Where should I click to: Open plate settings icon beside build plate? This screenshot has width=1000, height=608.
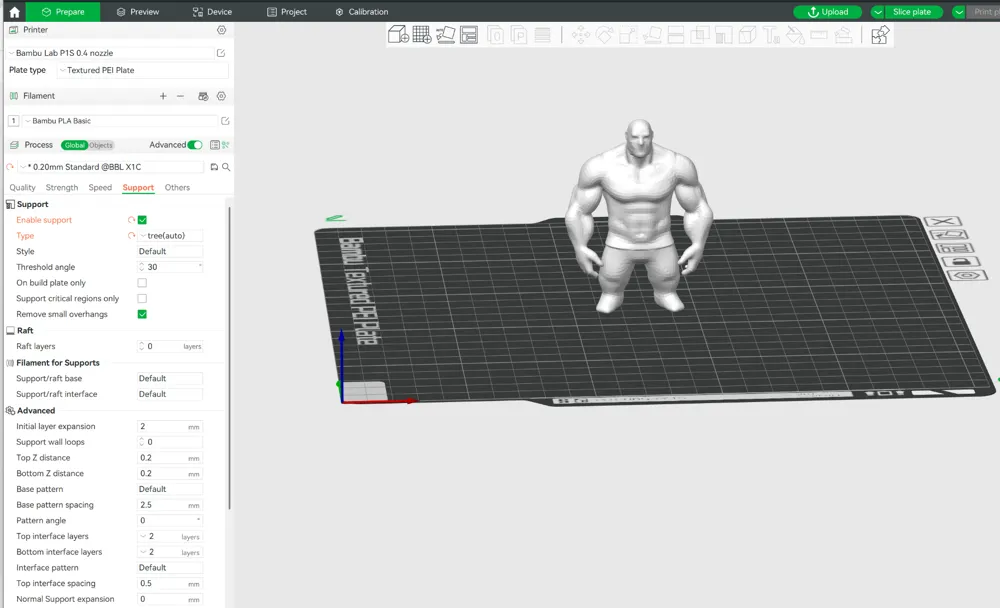pos(967,276)
